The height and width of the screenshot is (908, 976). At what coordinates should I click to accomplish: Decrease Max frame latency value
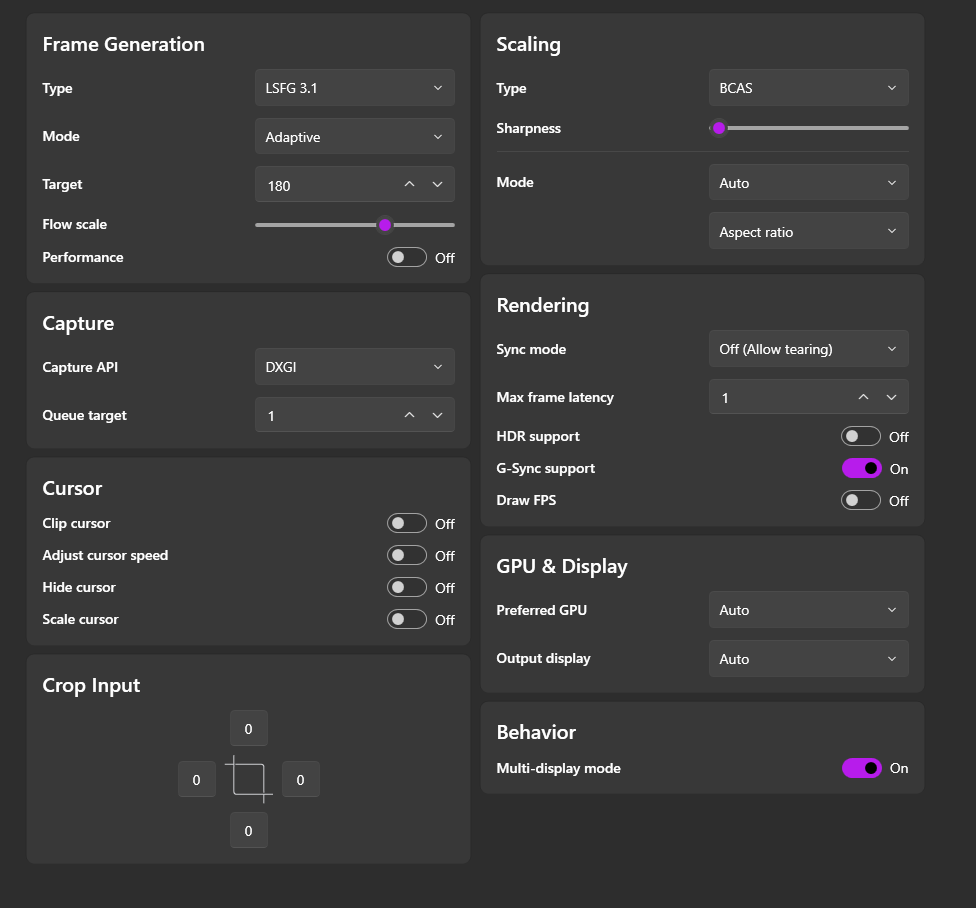click(891, 397)
